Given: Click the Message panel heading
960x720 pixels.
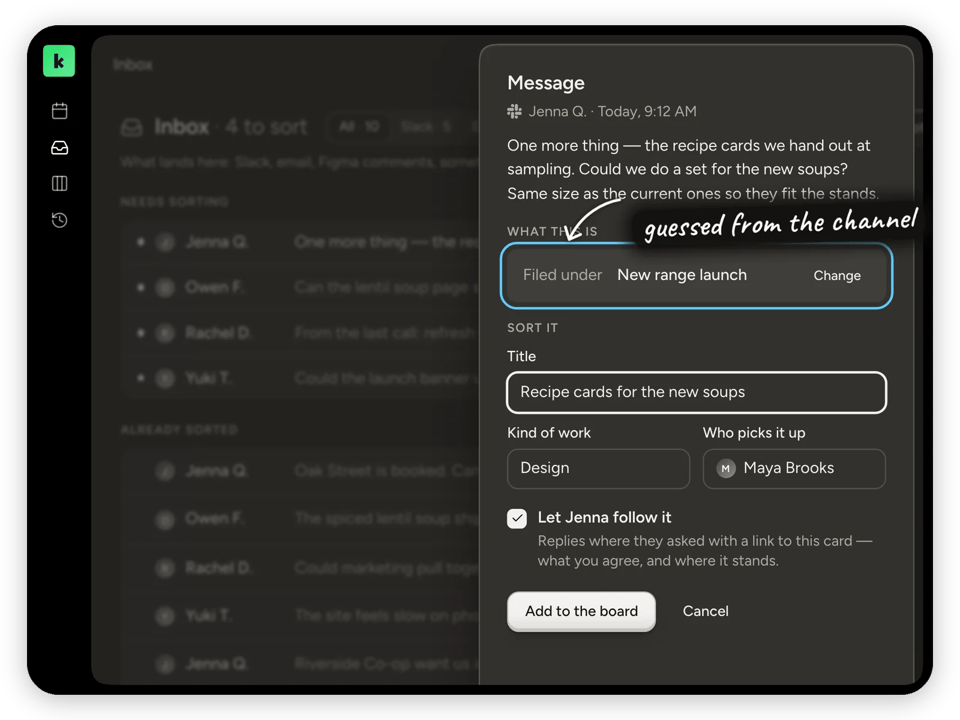Looking at the screenshot, I should click(546, 83).
